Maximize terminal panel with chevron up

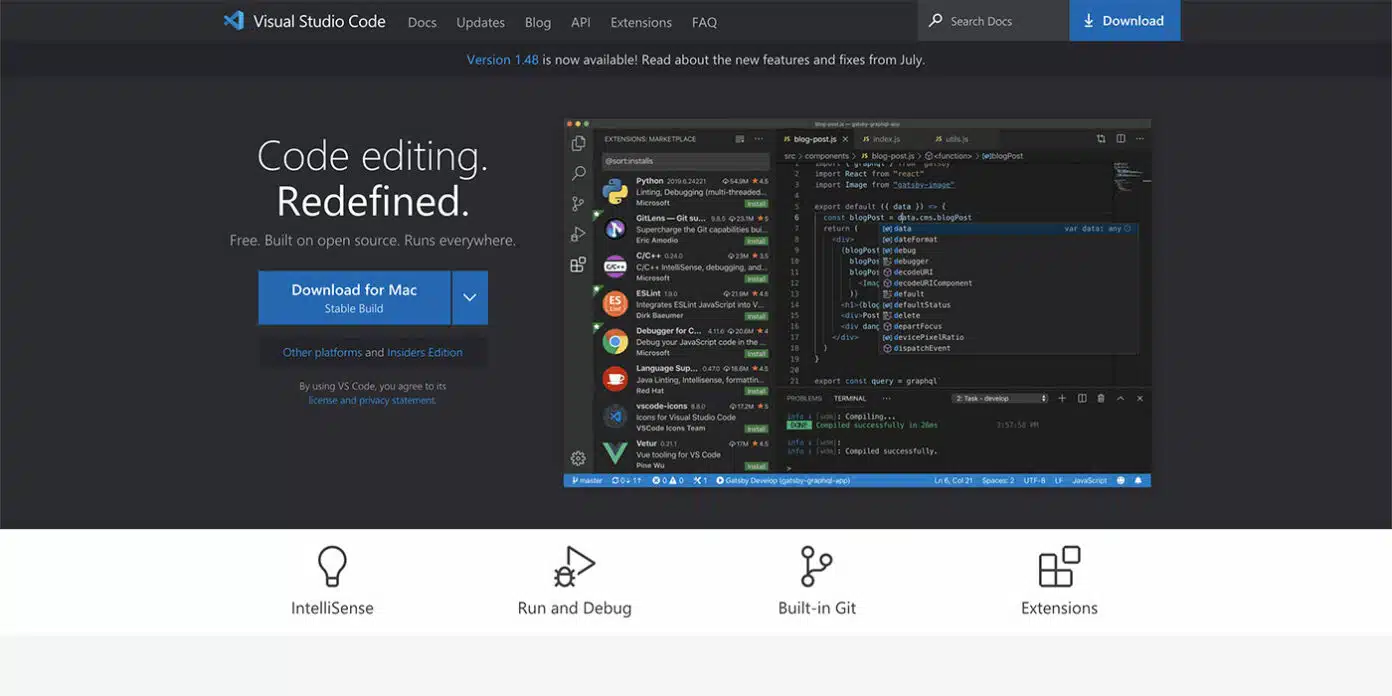click(1121, 398)
